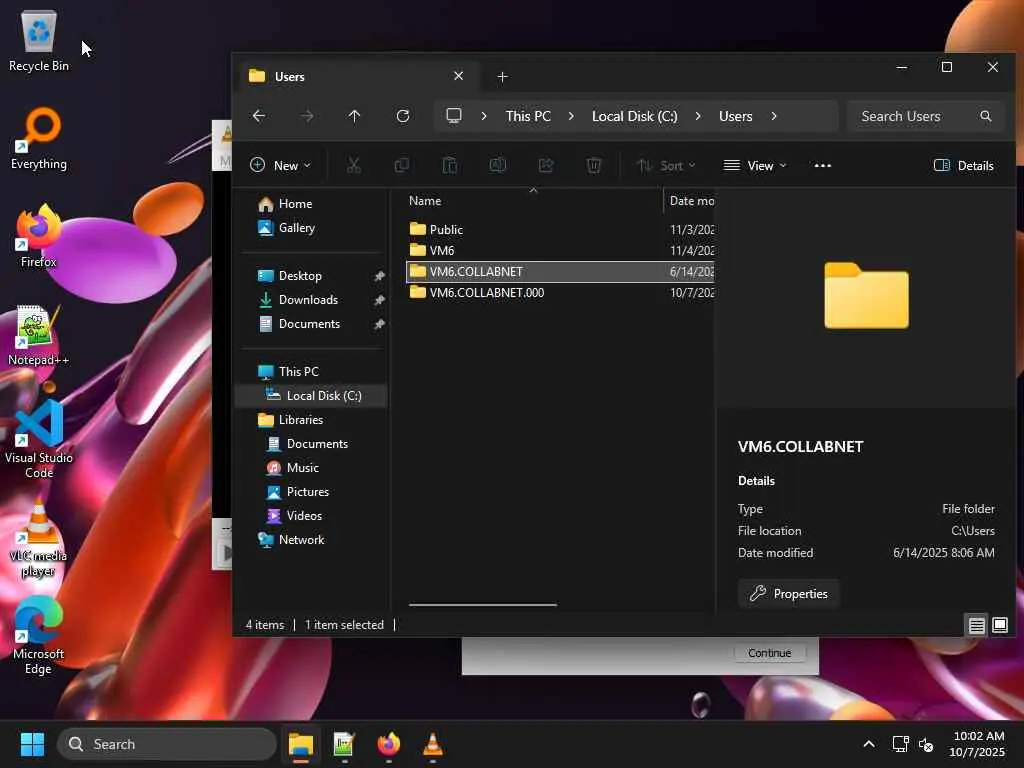Click the Continue button behind the window
This screenshot has width=1024, height=768.
click(769, 653)
